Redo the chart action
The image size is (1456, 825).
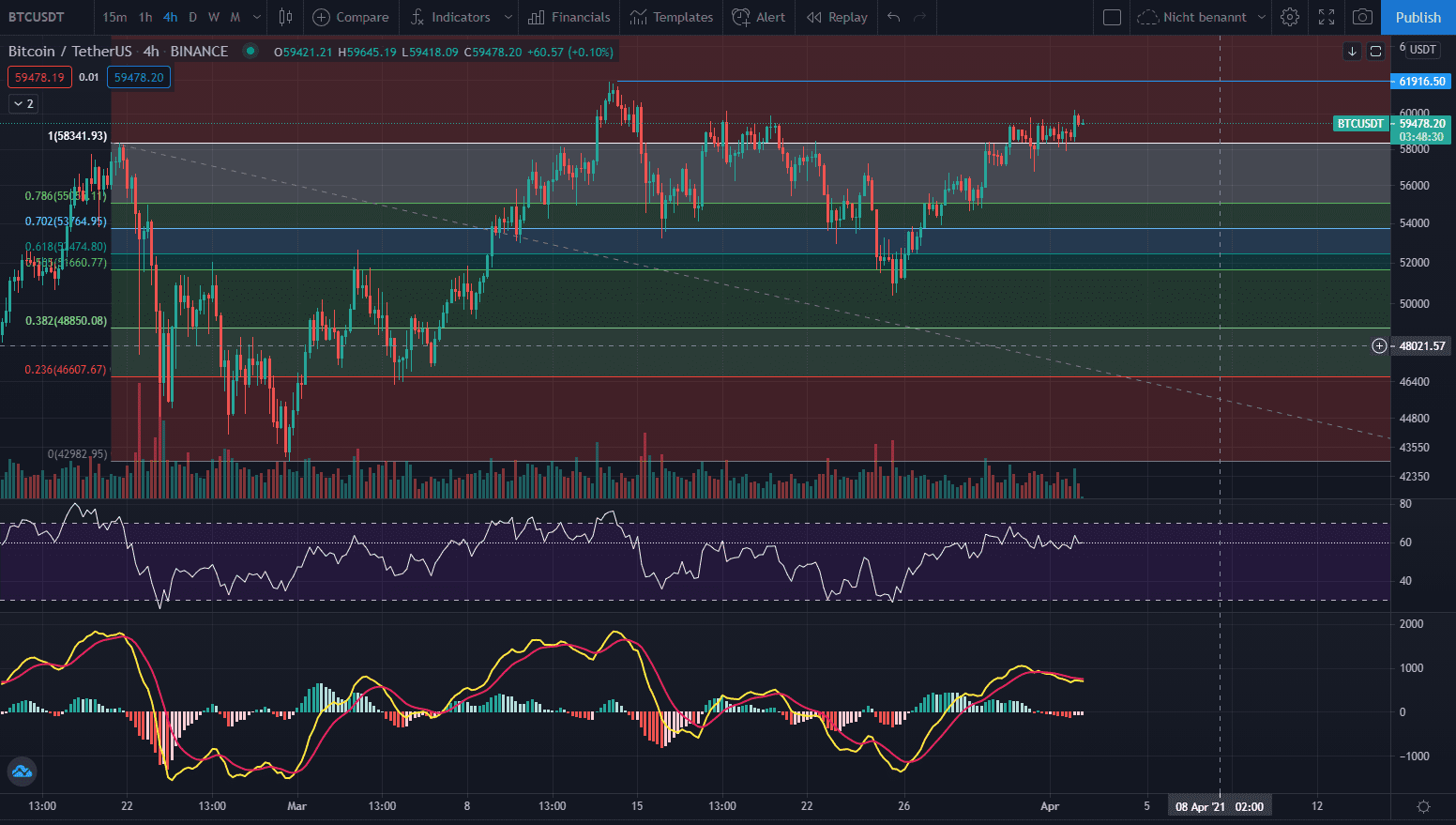click(920, 17)
